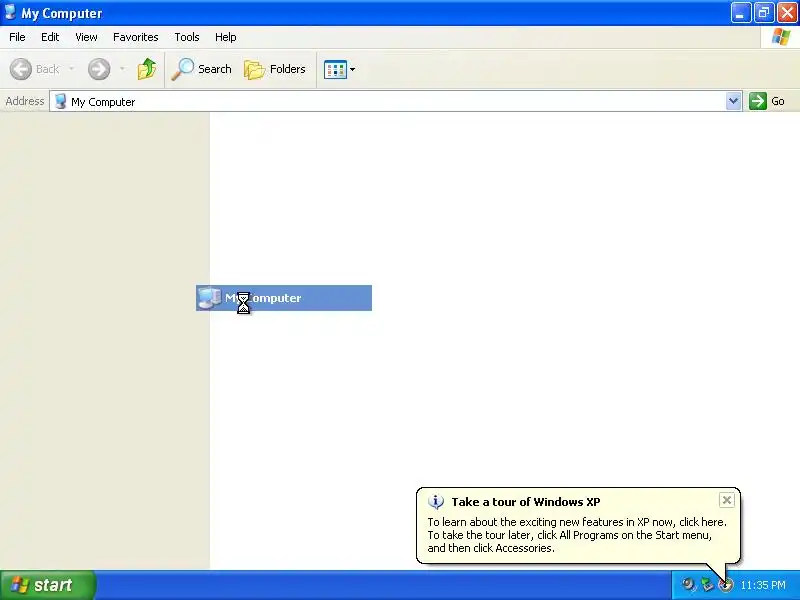Open the Edit menu
Screen dimensions: 800x600
[x=50, y=37]
